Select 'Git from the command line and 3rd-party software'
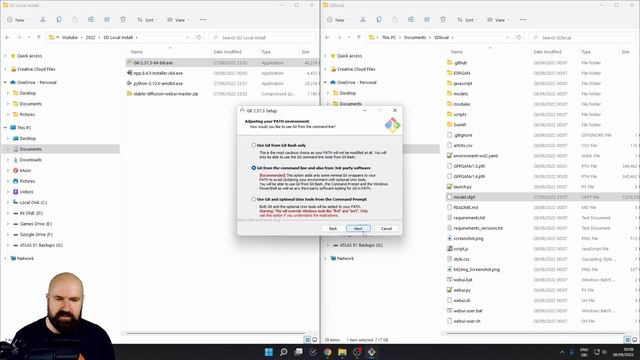The image size is (640, 360). tap(254, 168)
